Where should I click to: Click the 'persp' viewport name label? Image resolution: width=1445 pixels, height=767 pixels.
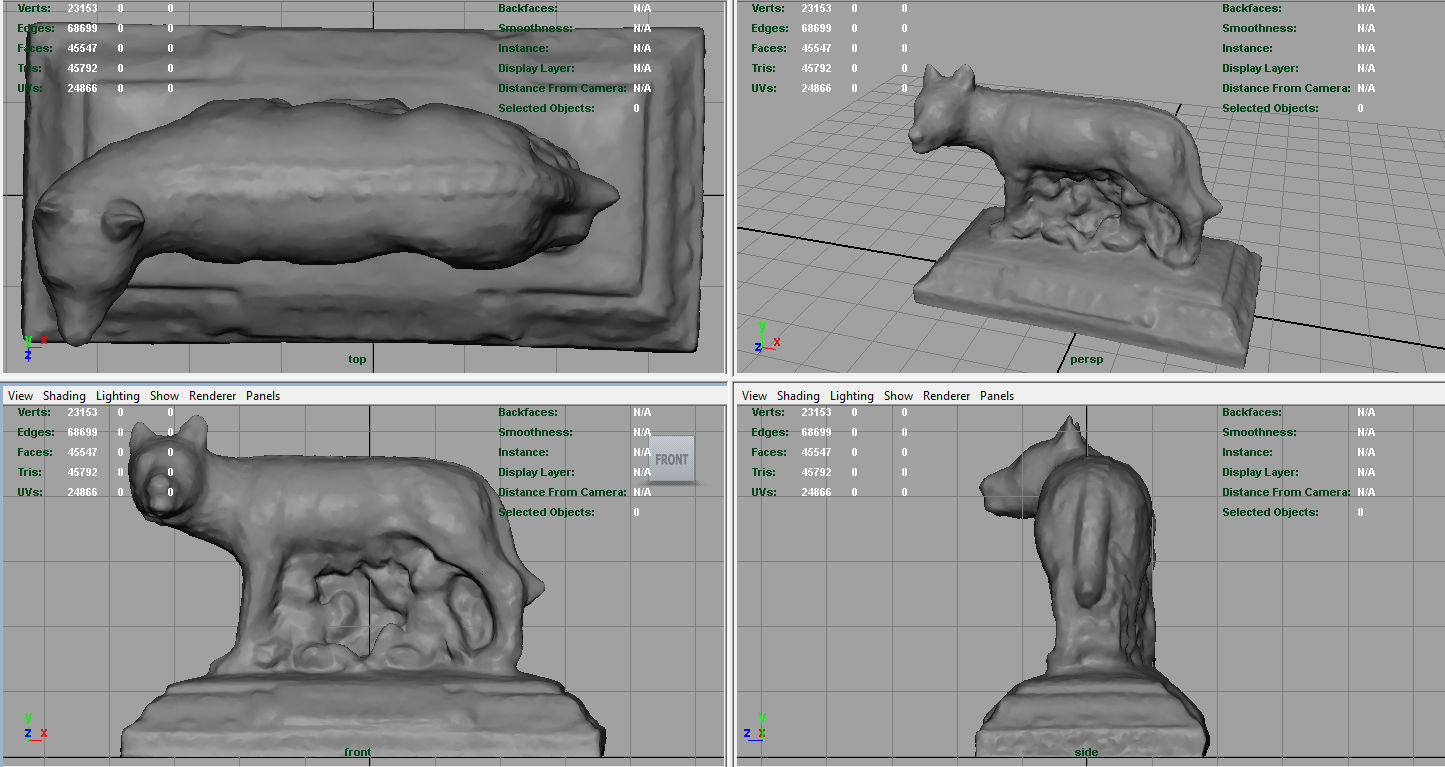coord(1087,359)
